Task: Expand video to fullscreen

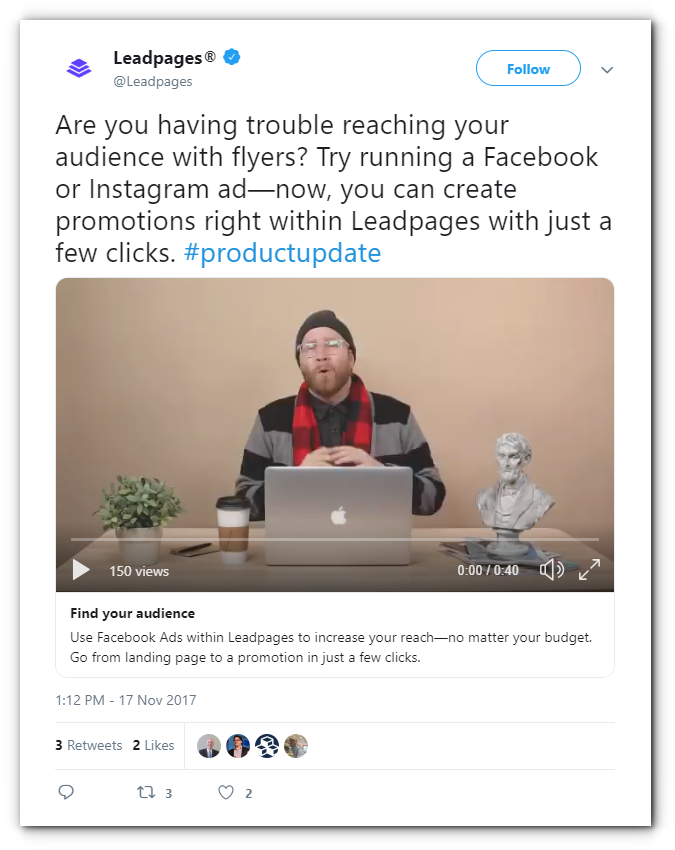Action: pyautogui.click(x=589, y=570)
